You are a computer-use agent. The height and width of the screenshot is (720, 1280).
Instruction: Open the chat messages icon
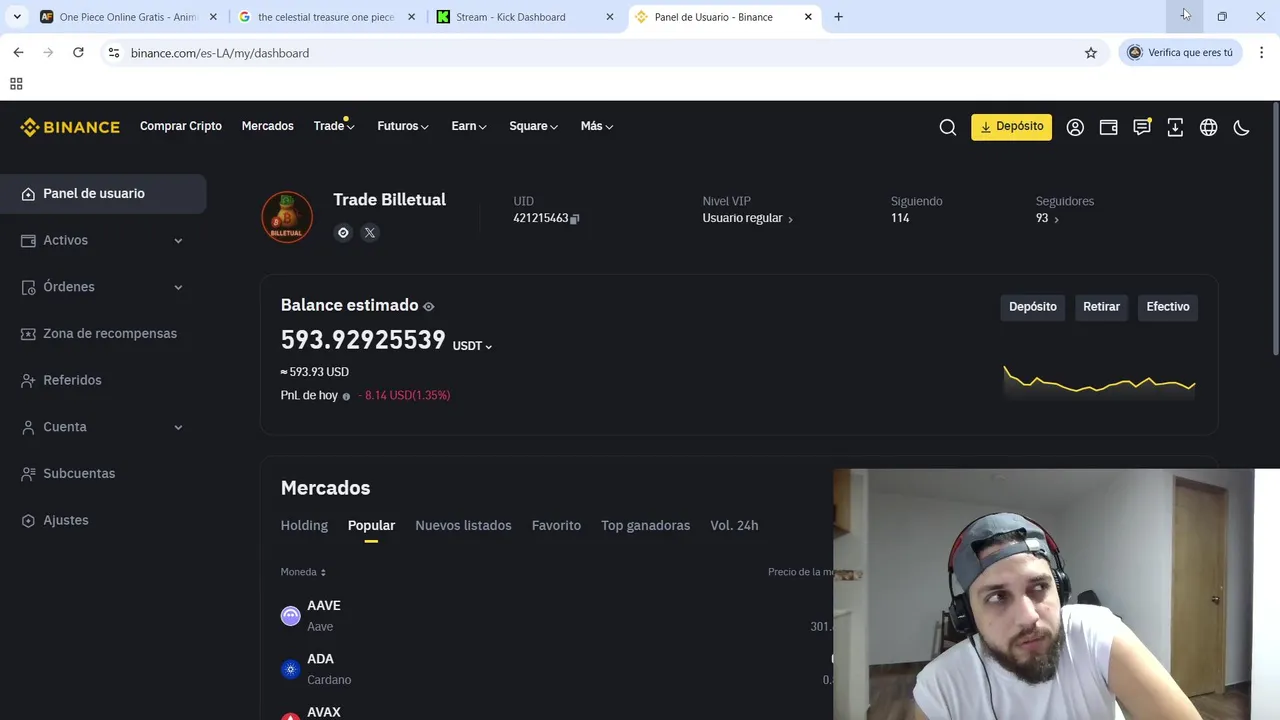coord(1142,127)
